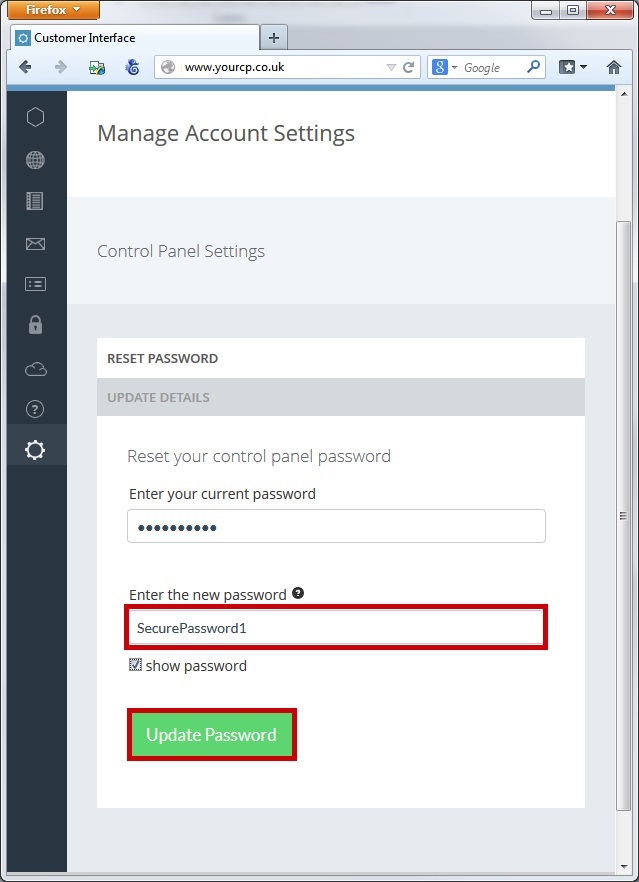Open a new browser tab

point(273,38)
